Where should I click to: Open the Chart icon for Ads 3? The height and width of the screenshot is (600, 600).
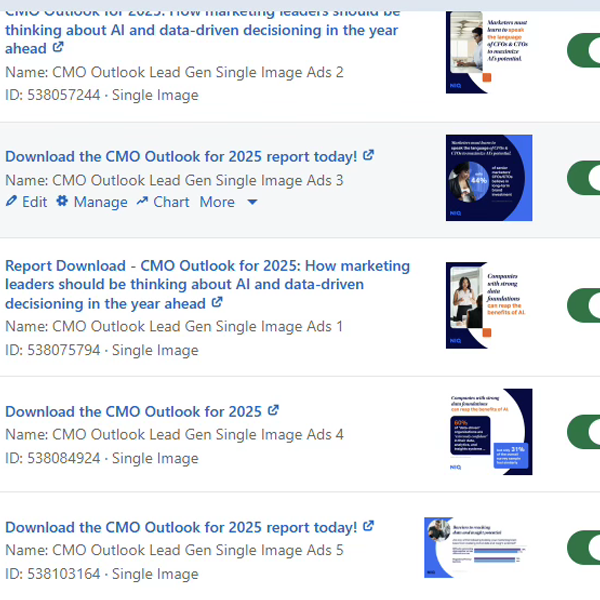coord(142,202)
